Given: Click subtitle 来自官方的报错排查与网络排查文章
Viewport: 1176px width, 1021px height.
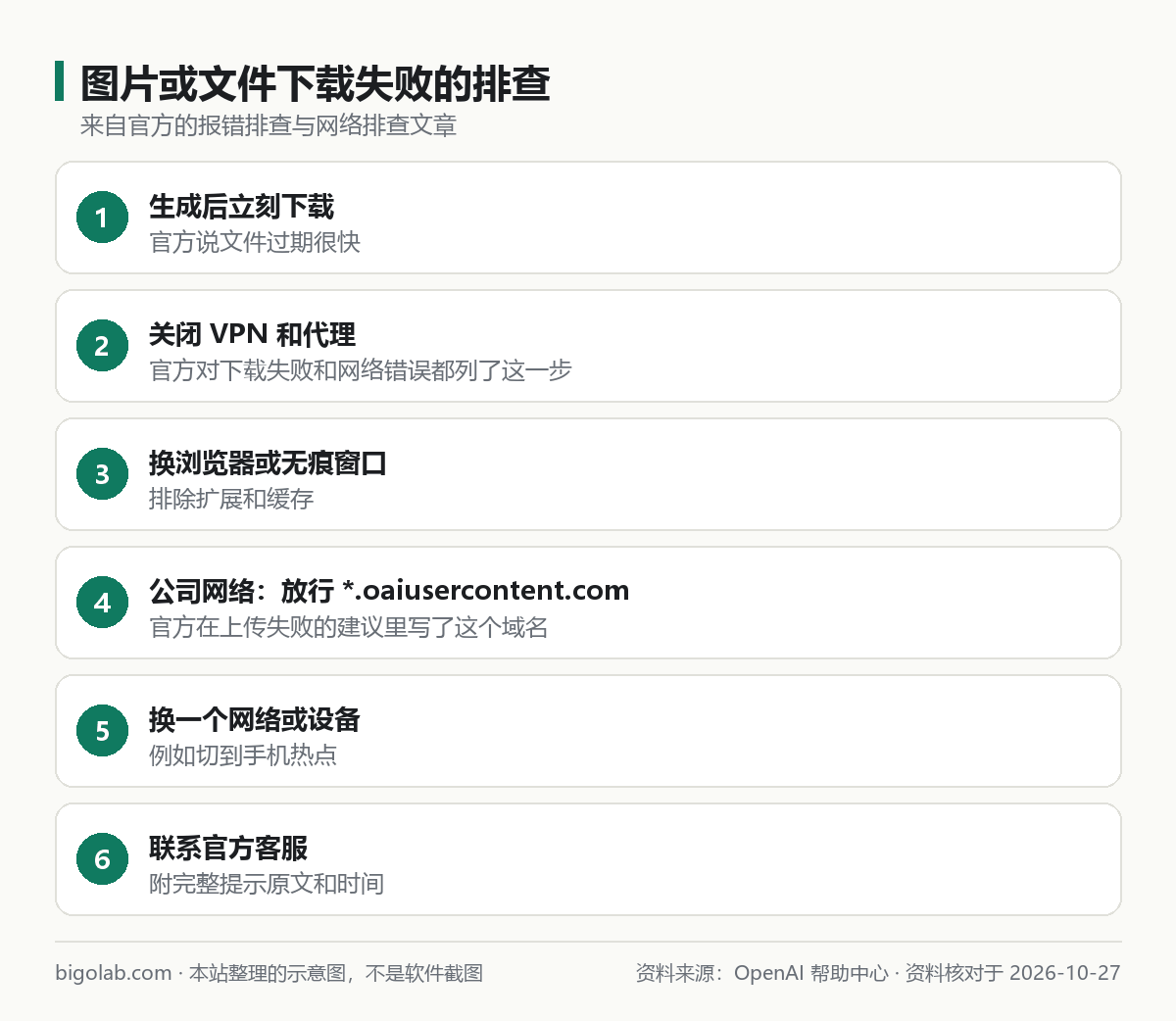Looking at the screenshot, I should [269, 125].
